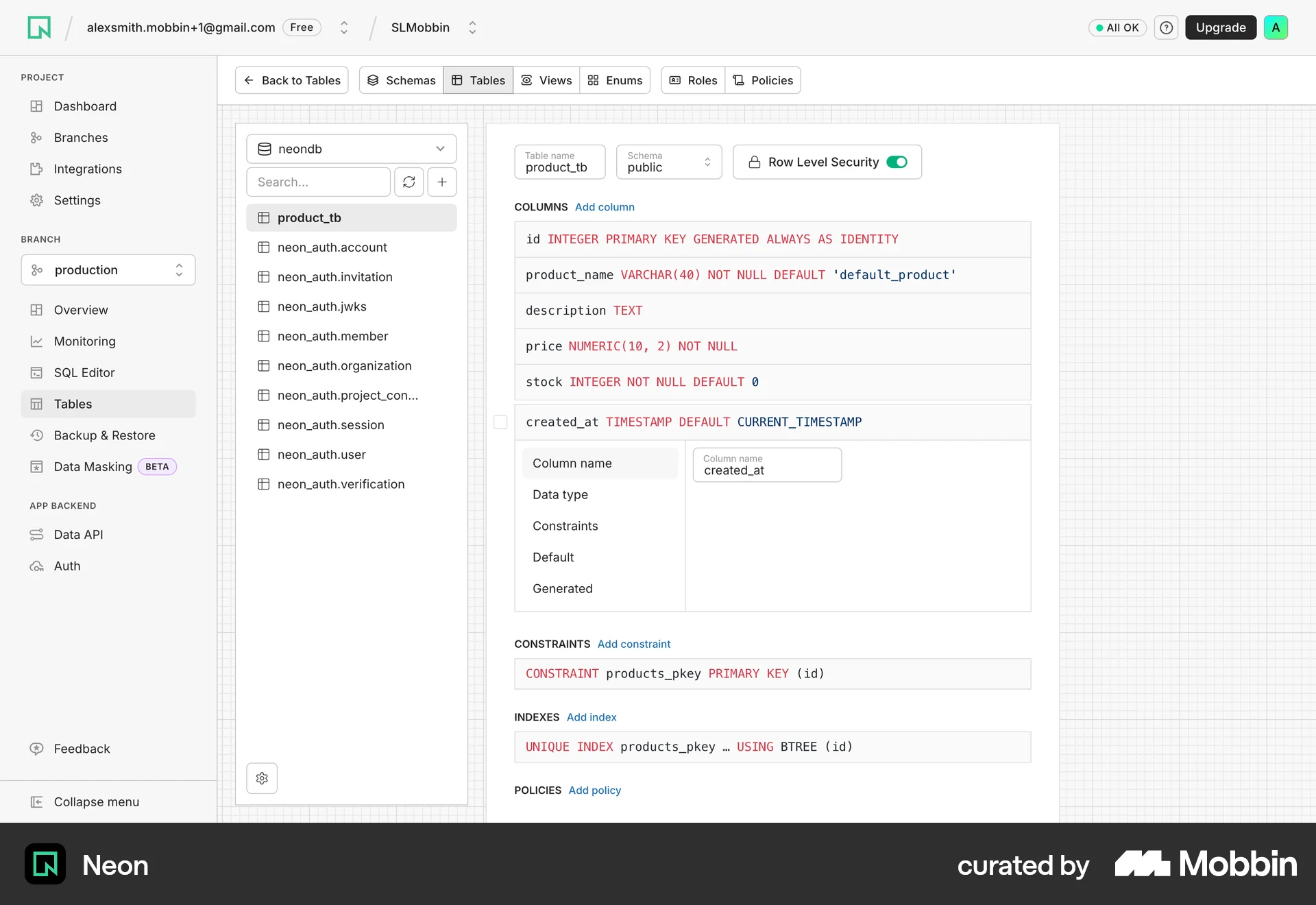Expand the account switcher arrows near Free badge
Viewport: 1316px width, 905px height.
pyautogui.click(x=344, y=27)
